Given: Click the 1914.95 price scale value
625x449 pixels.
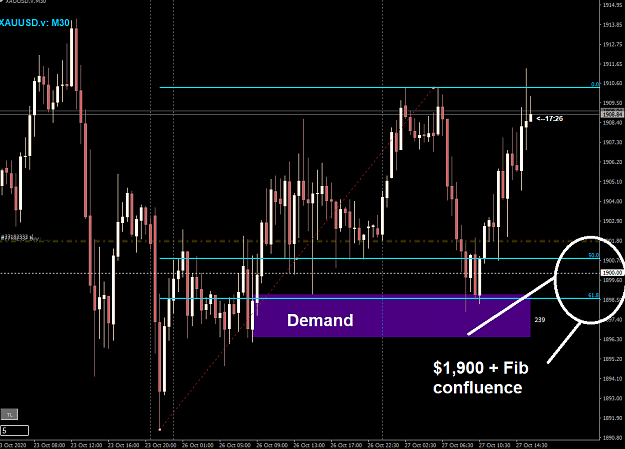Looking at the screenshot, I should (612, 5).
